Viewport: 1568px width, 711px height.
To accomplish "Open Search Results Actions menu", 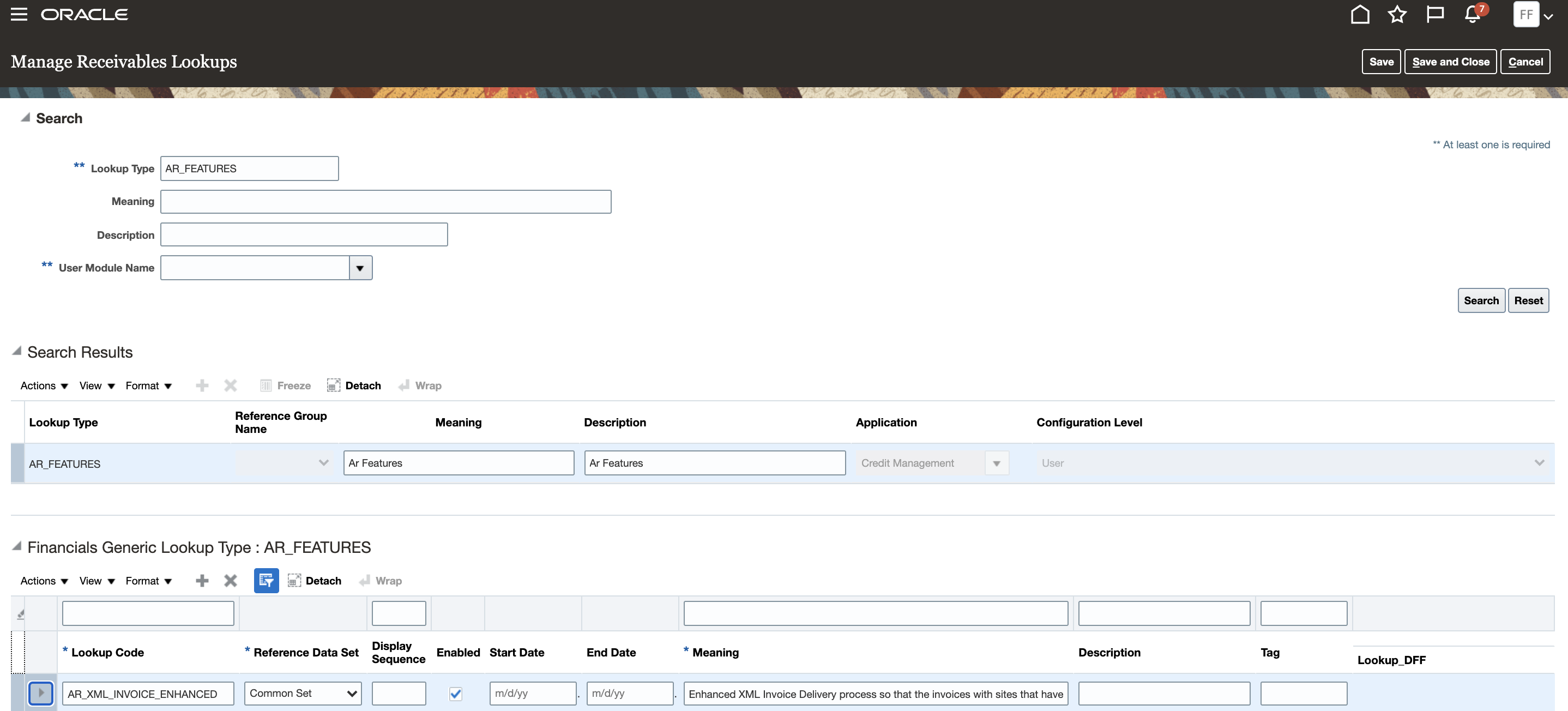I will point(44,386).
